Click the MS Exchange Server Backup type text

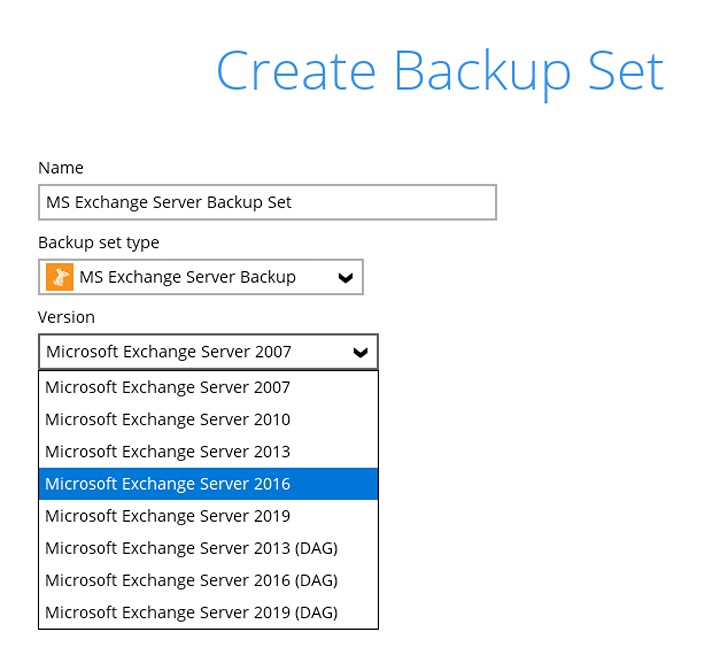point(187,277)
